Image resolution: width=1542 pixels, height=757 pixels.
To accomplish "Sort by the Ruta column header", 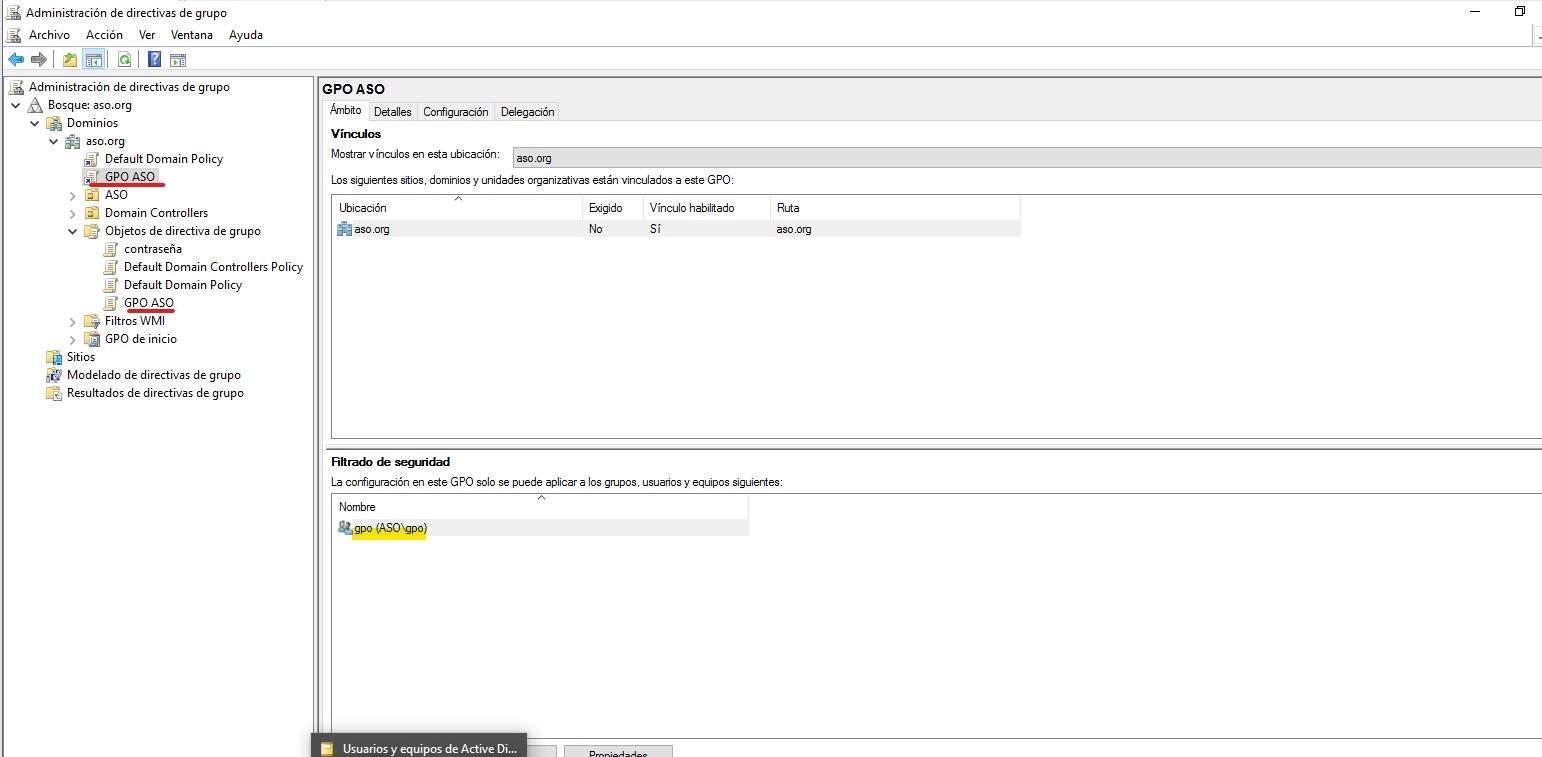I will pyautogui.click(x=895, y=208).
